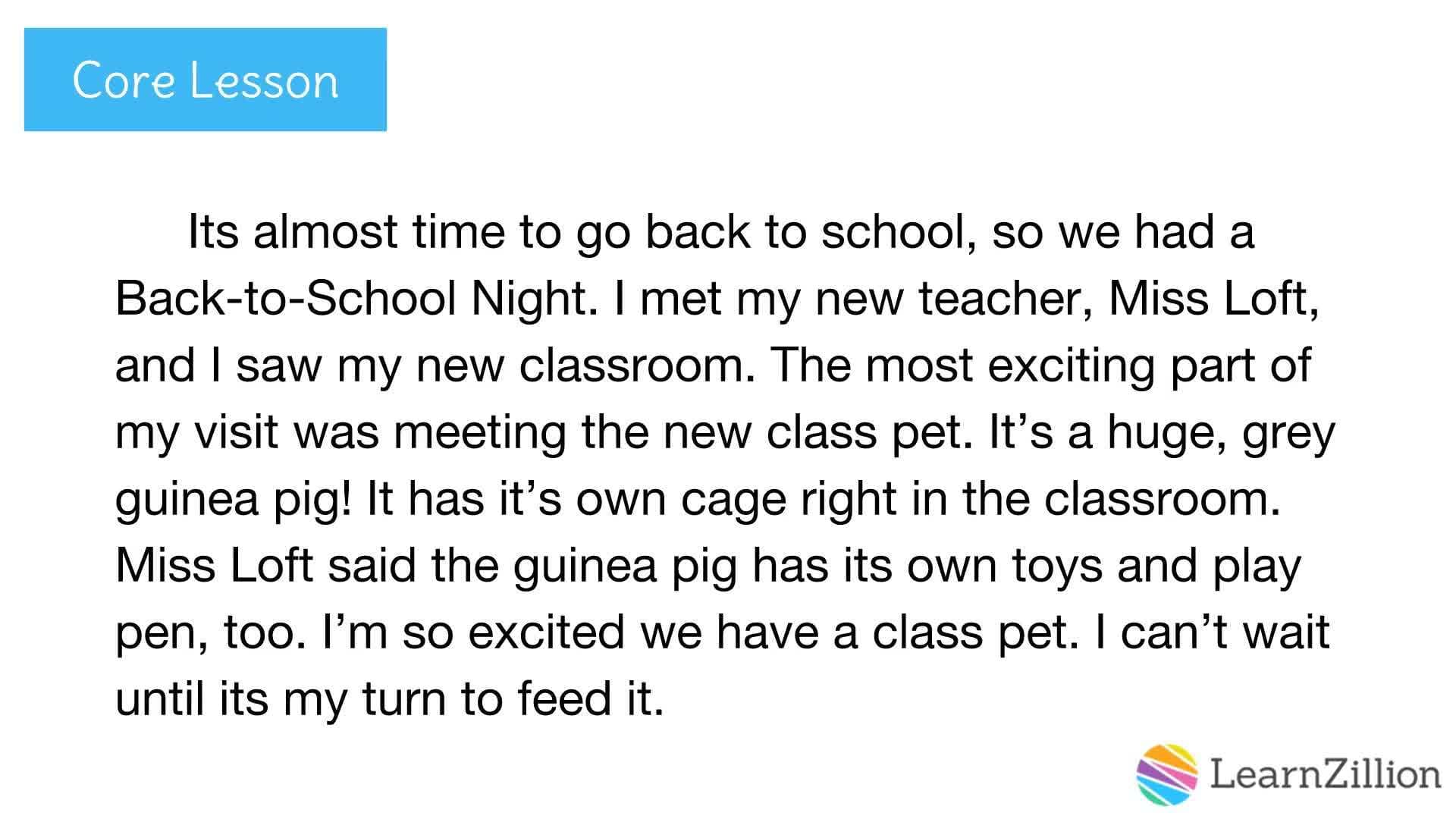Select the phrase "Back-to-School" in the passage

[285, 298]
